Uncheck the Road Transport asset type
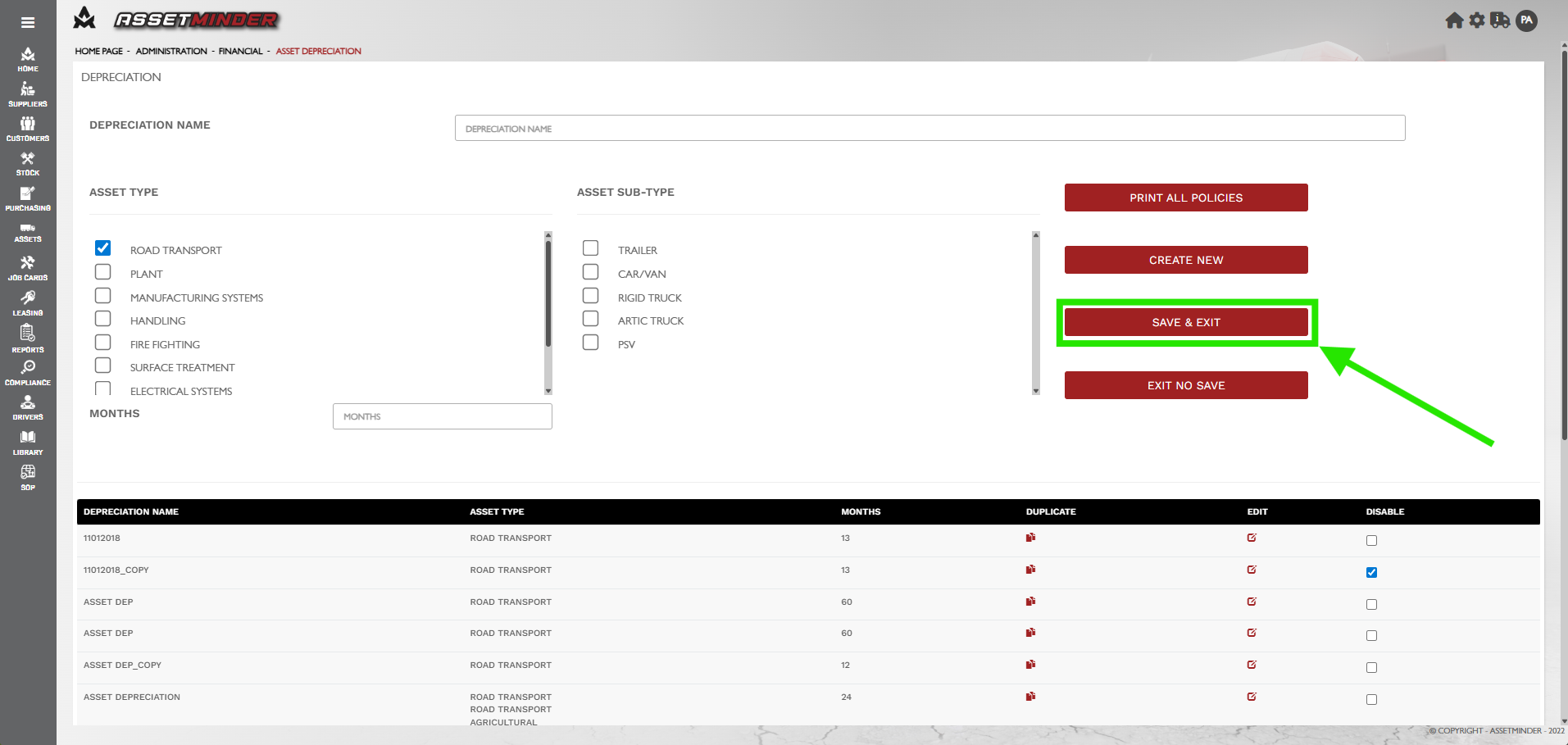The image size is (1568, 745). (x=103, y=248)
